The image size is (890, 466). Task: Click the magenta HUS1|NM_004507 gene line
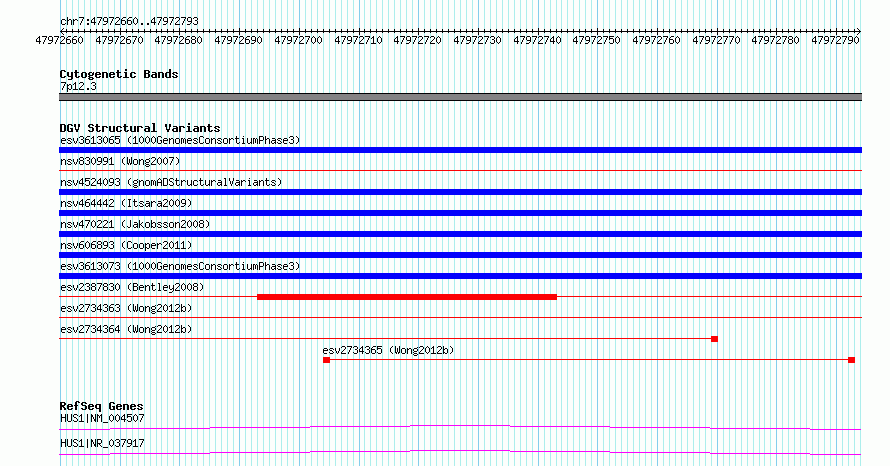coord(460,427)
